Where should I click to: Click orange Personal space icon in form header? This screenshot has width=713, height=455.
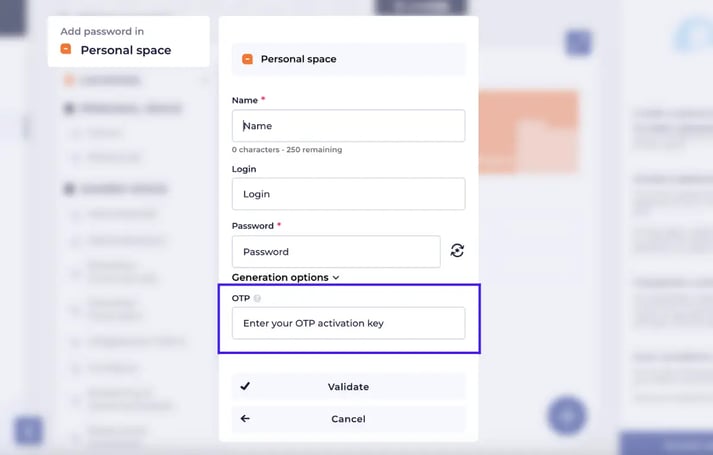click(247, 59)
